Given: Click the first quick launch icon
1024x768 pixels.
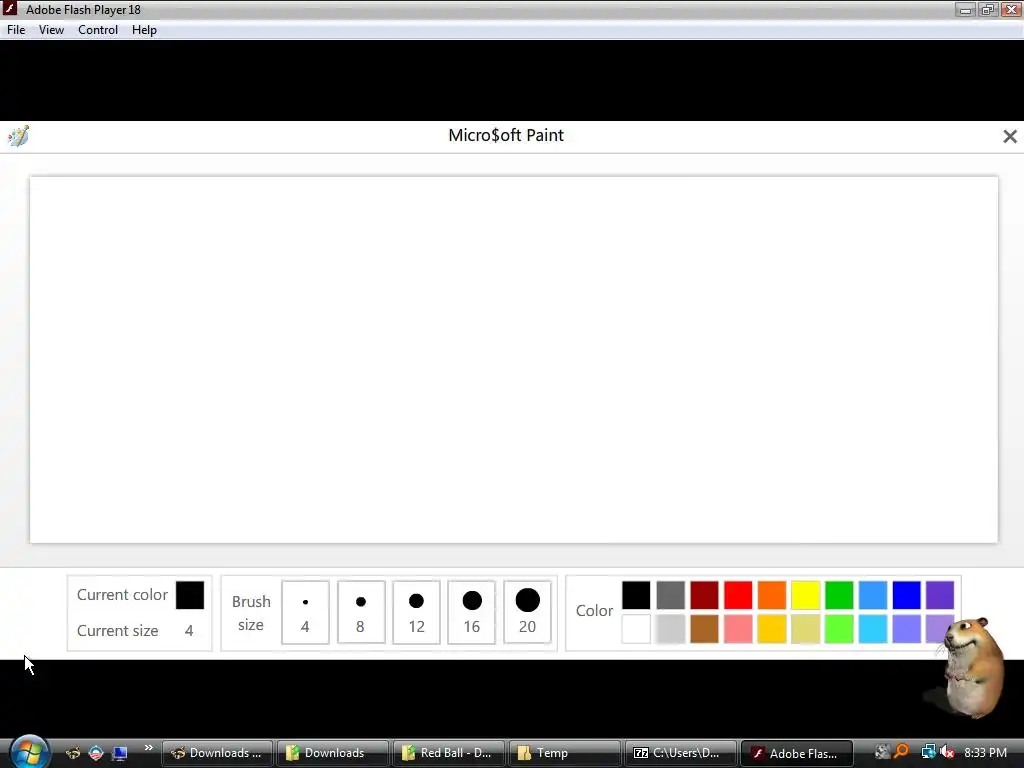Looking at the screenshot, I should (72, 753).
